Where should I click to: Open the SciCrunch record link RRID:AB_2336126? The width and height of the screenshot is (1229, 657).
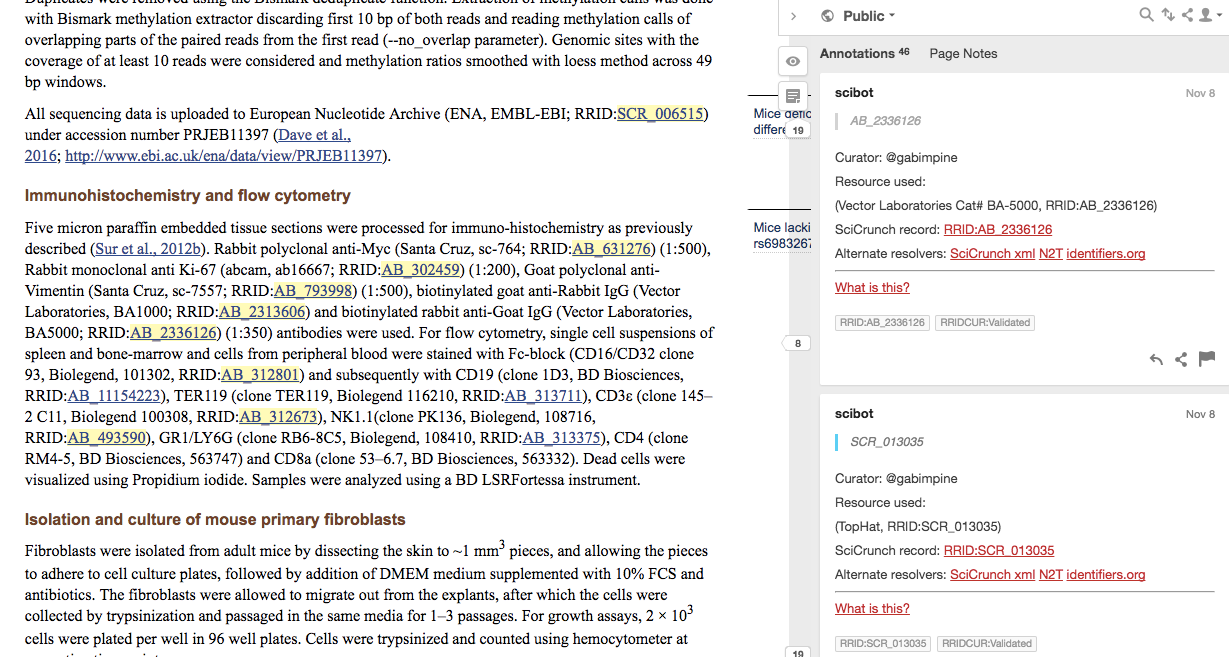998,229
